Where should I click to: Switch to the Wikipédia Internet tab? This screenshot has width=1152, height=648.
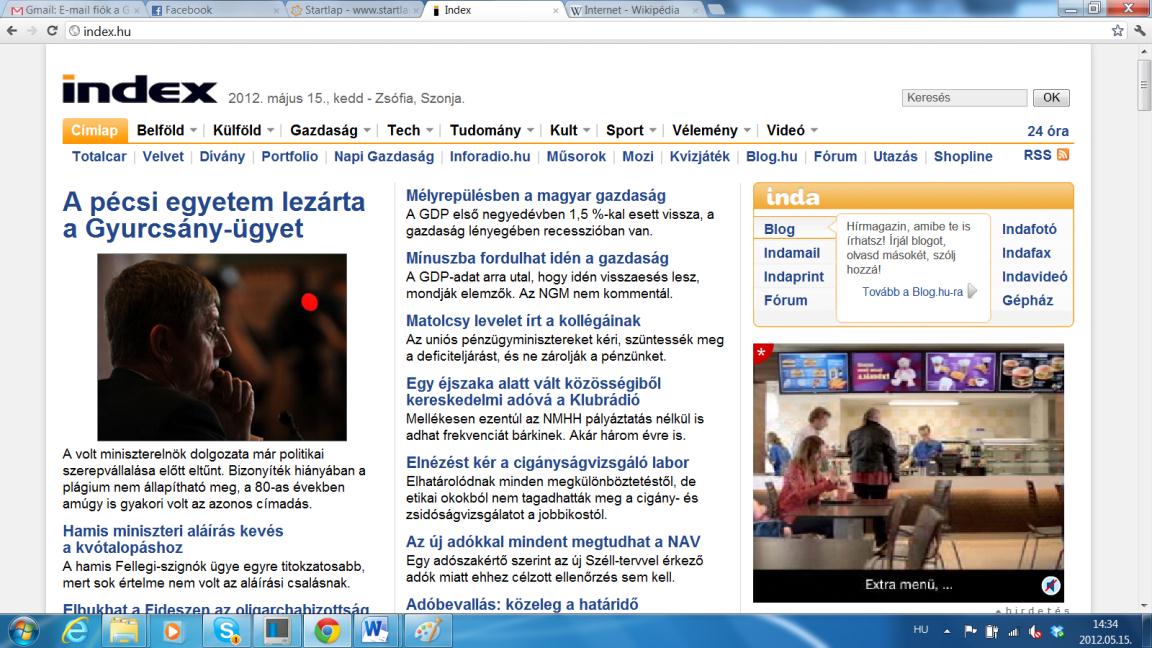[634, 10]
